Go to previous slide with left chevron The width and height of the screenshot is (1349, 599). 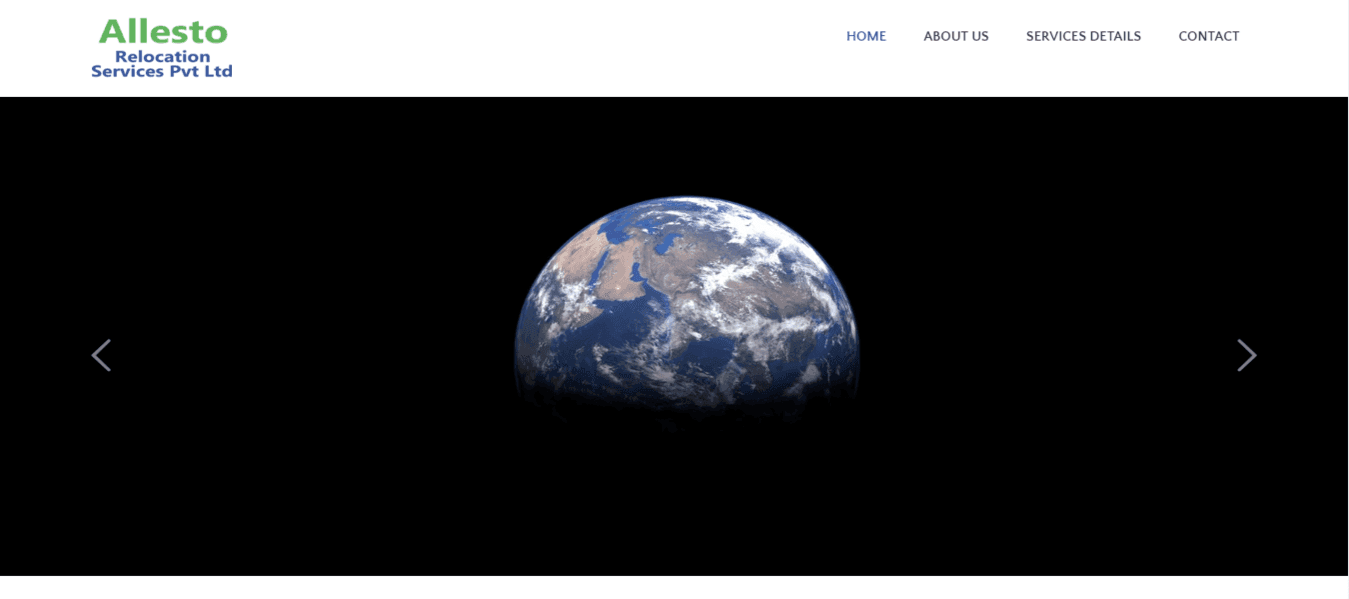coord(101,355)
